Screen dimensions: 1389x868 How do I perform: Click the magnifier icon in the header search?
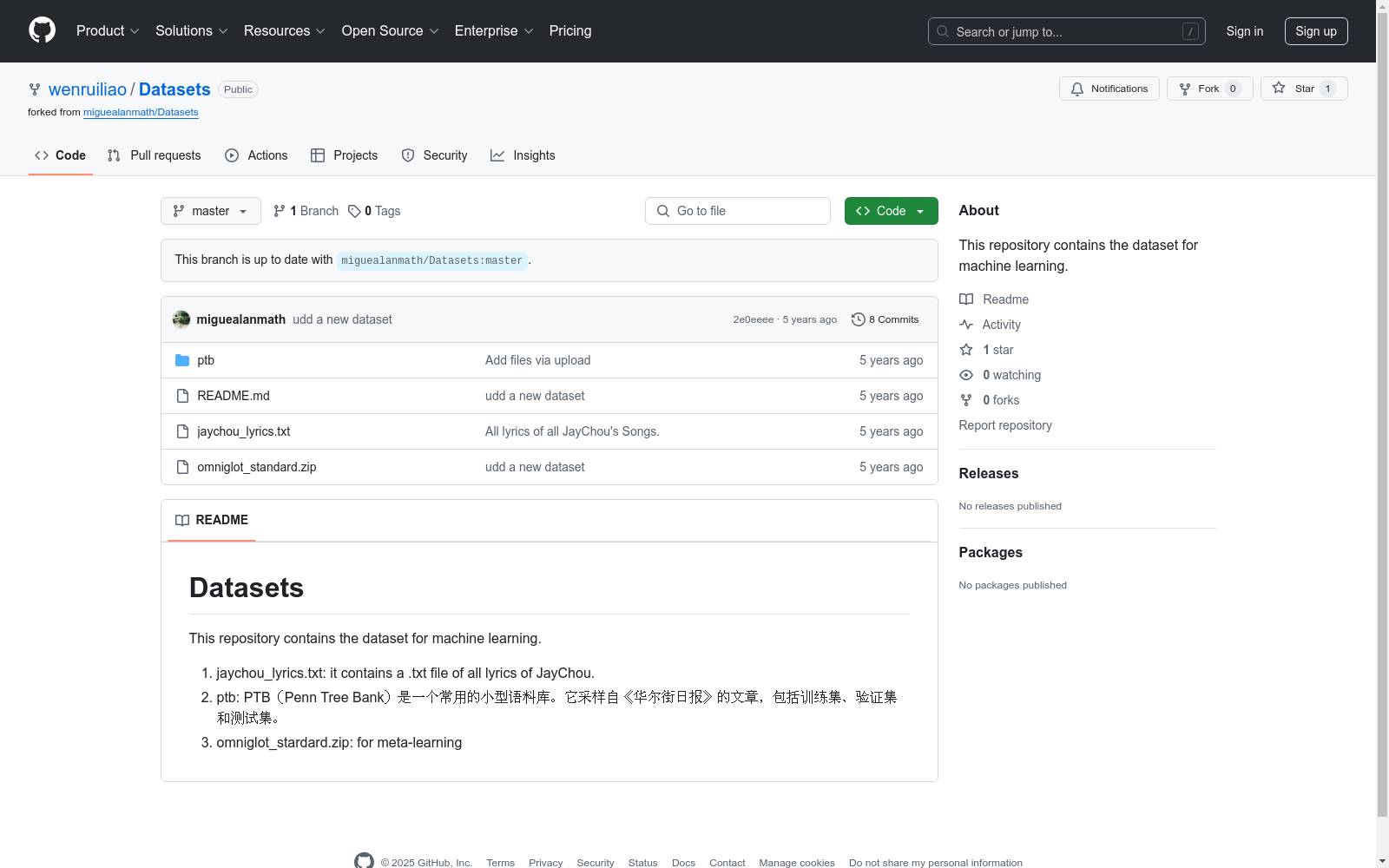click(x=943, y=31)
